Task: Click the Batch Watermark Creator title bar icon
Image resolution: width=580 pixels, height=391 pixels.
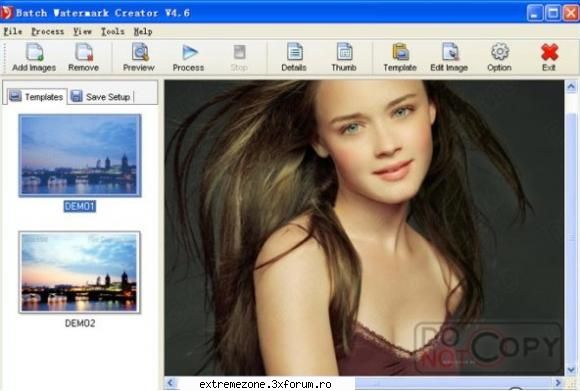Action: coord(6,13)
